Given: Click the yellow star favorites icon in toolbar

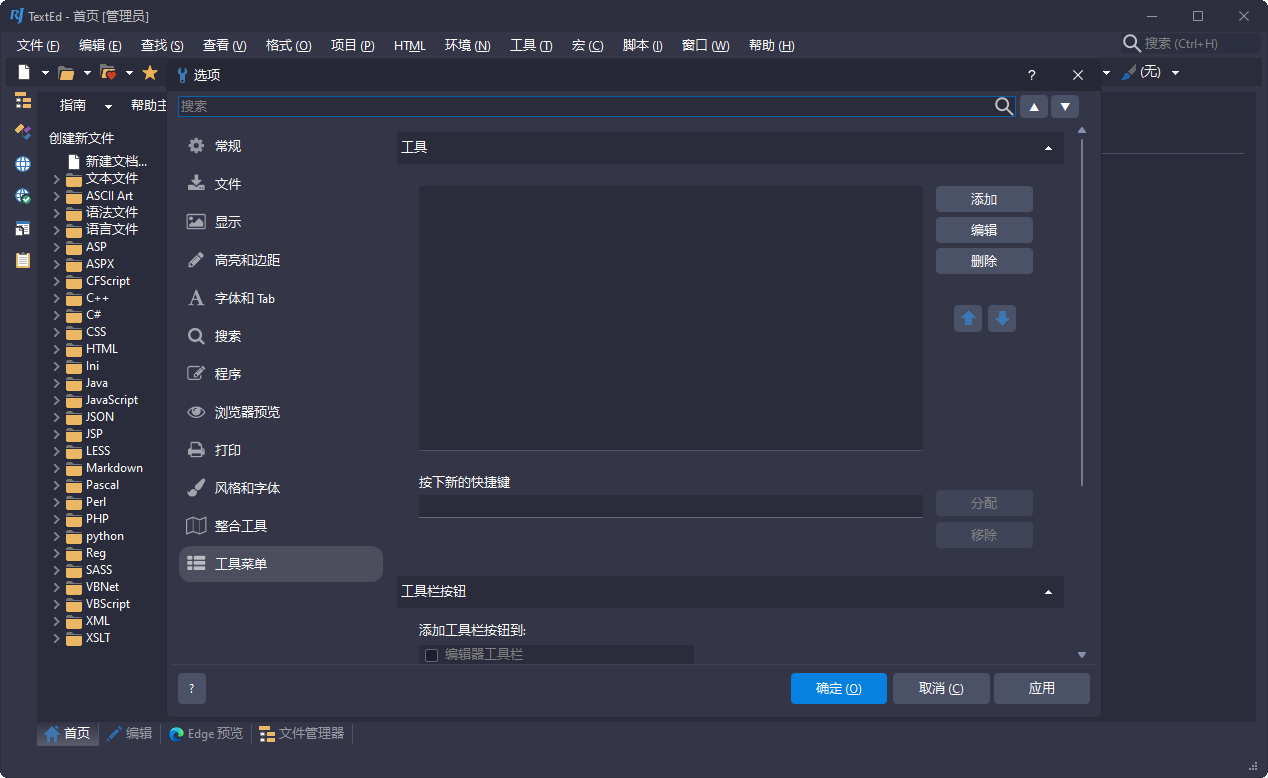Looking at the screenshot, I should point(150,73).
